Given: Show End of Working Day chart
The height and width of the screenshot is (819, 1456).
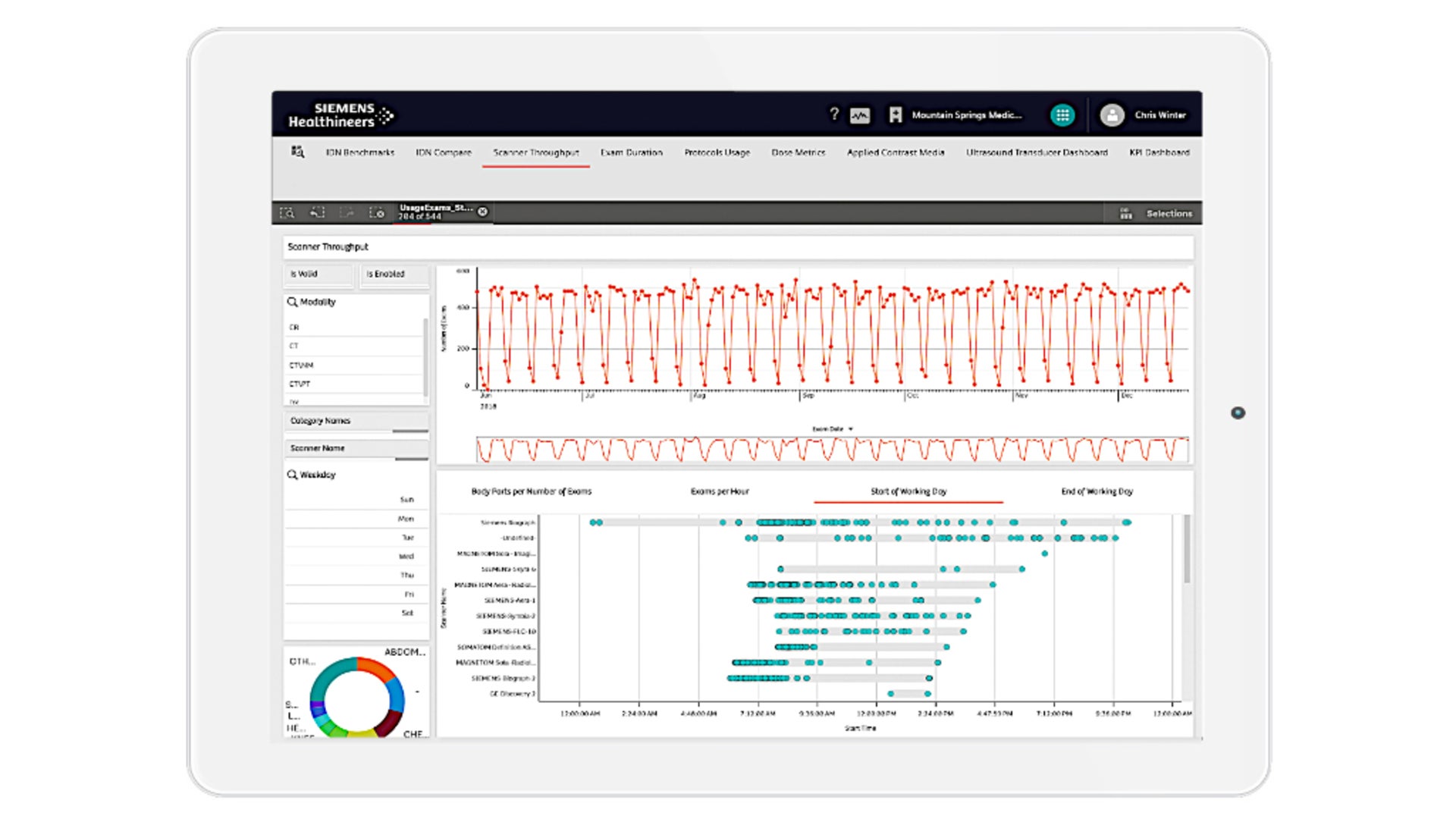Looking at the screenshot, I should click(x=1097, y=491).
